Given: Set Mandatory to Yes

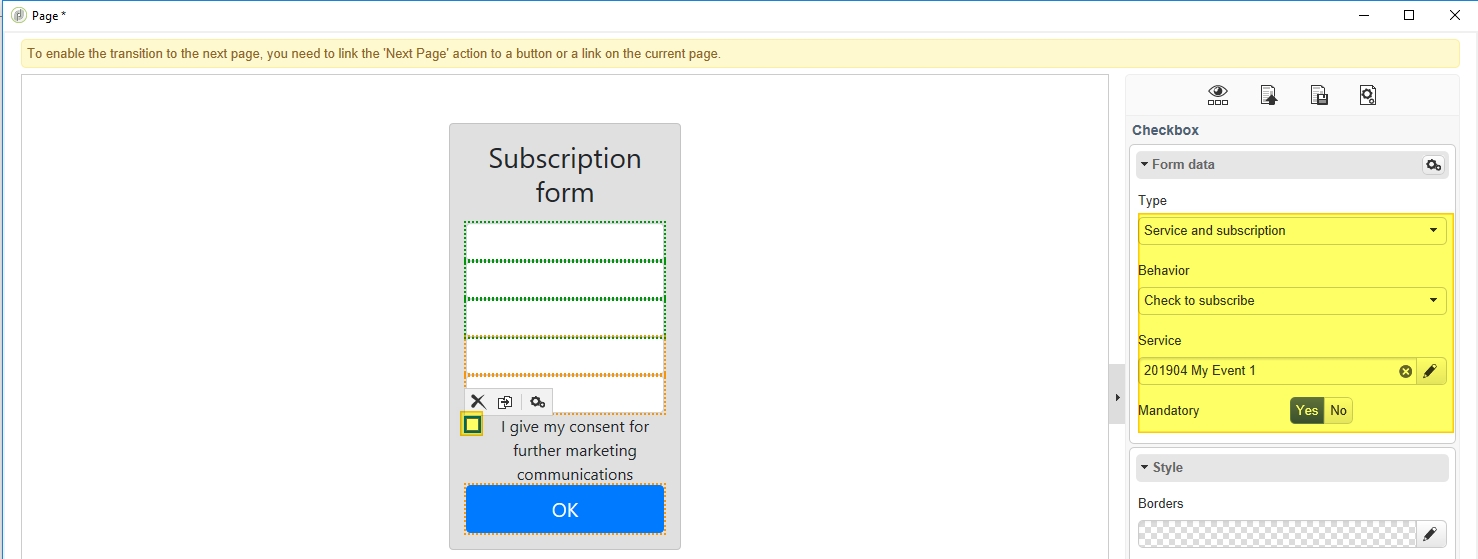Looking at the screenshot, I should point(1306,411).
